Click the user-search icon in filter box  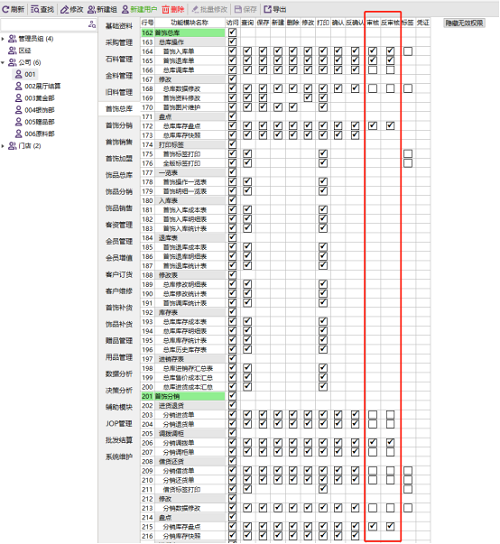point(92,25)
